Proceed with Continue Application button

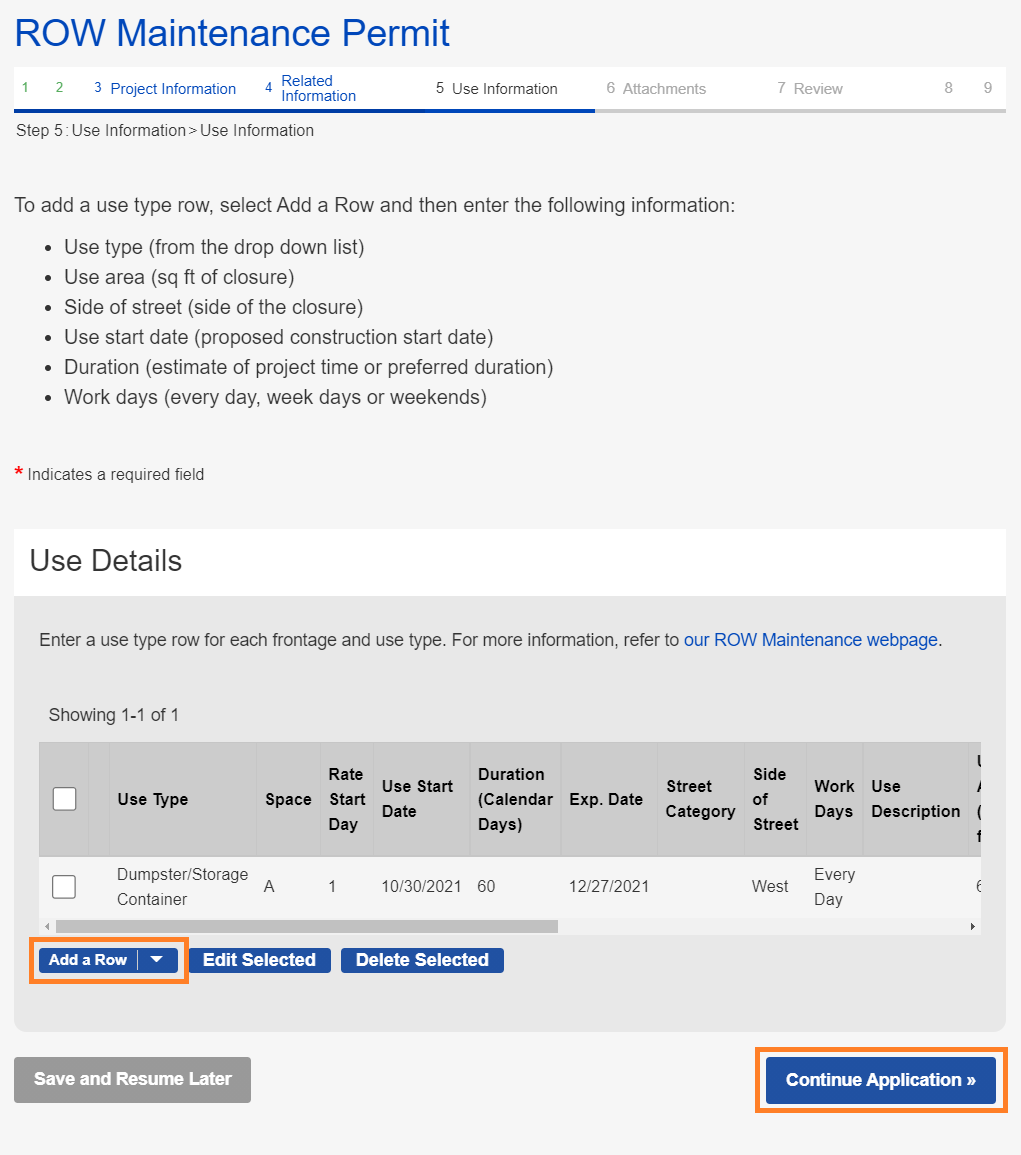coord(880,1080)
